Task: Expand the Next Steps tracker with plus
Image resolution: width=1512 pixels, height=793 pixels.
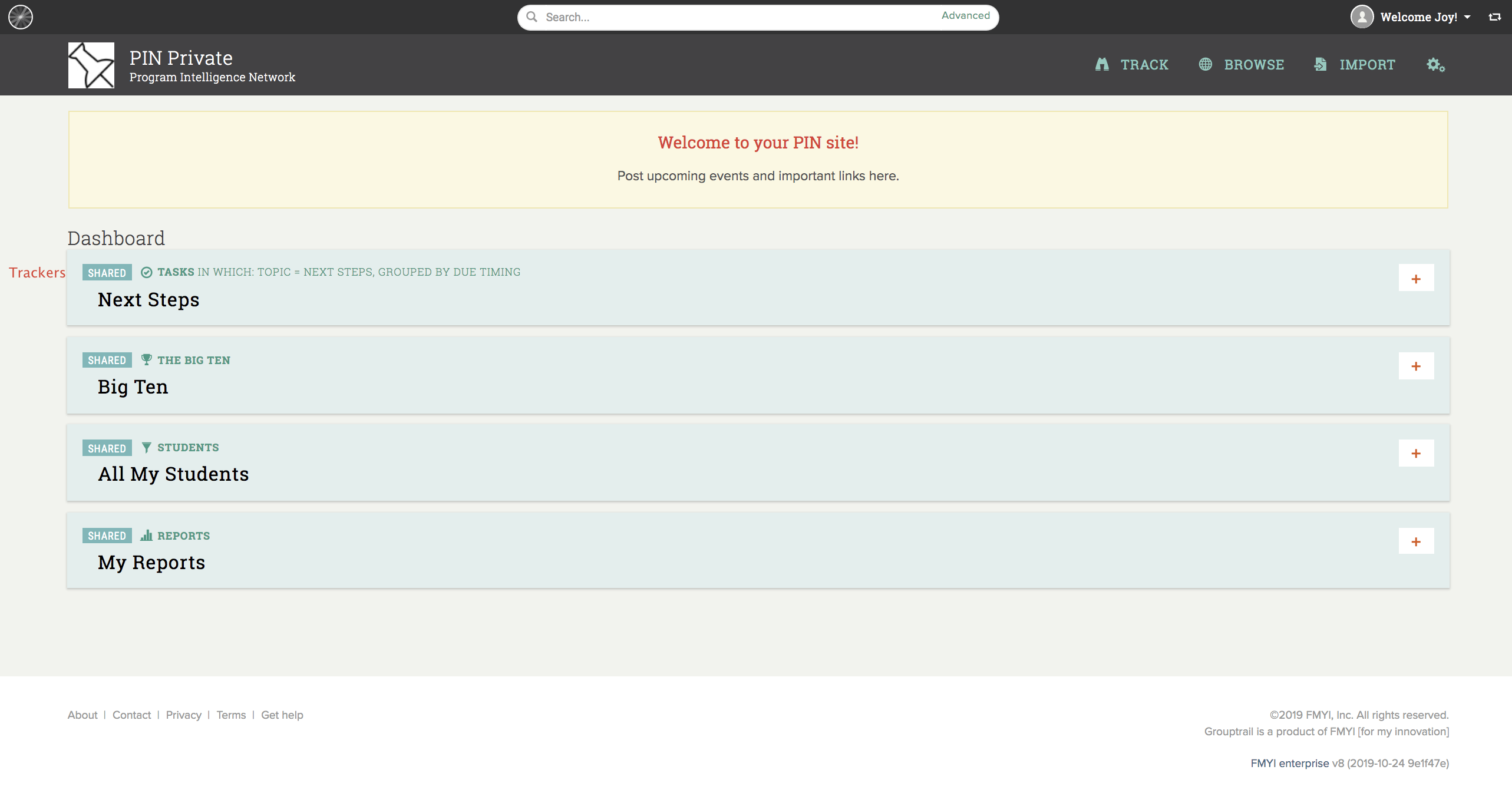Action: [x=1416, y=279]
